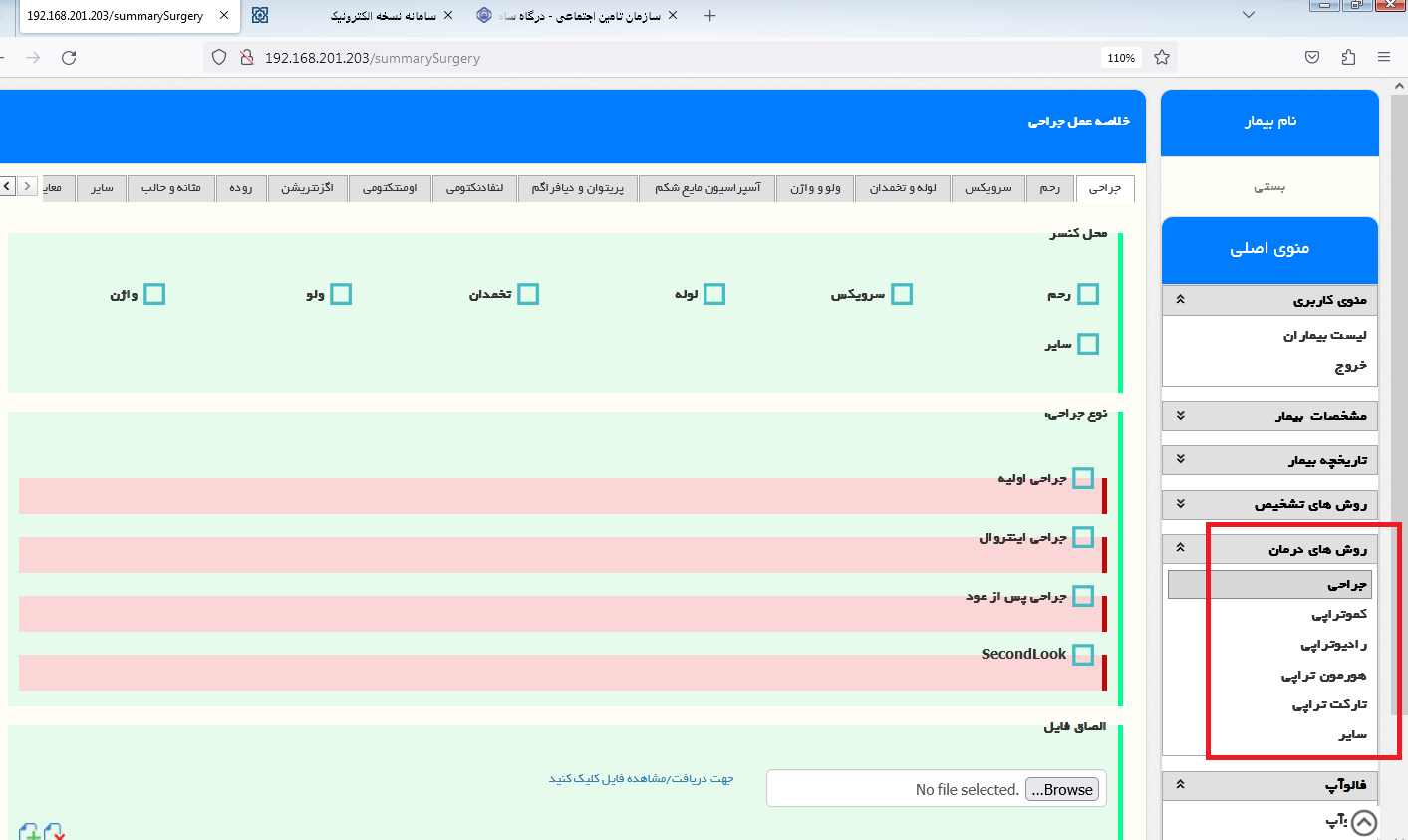Screen dimensions: 1408x840
Task: Click the list all tabs chevron
Action: (x=1249, y=16)
